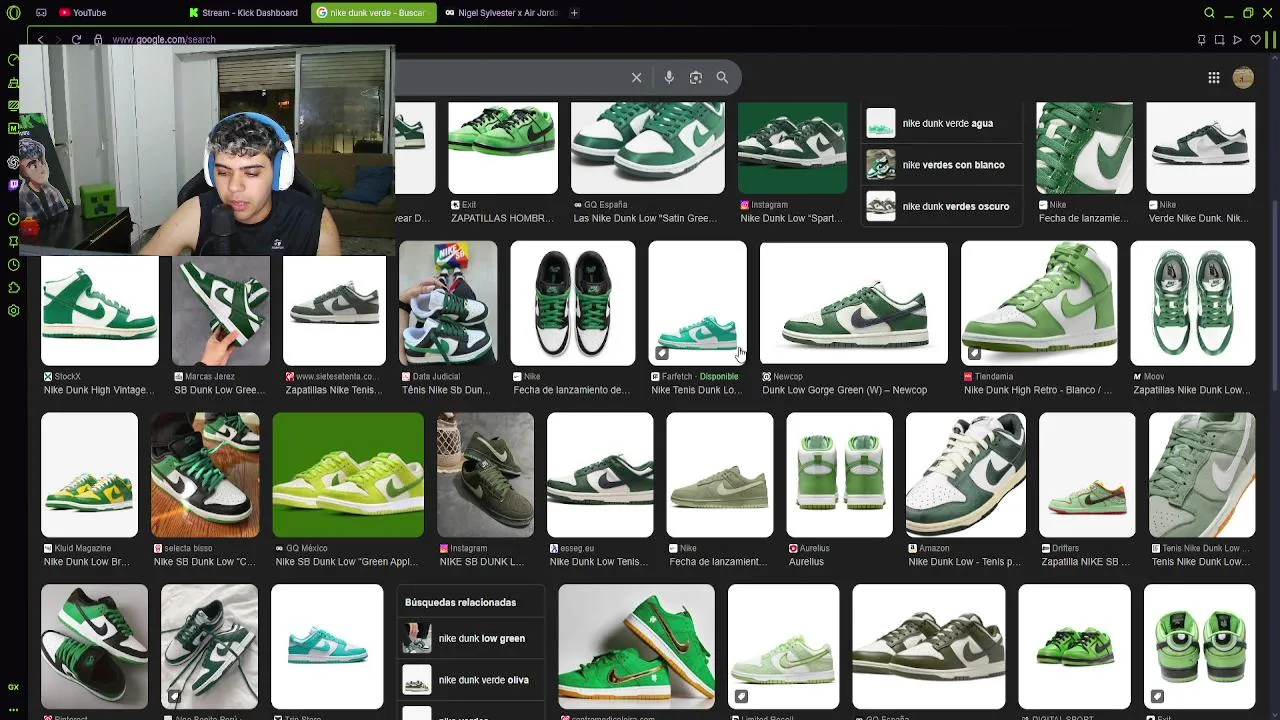Search by image with Google Lens icon
Image resolution: width=1280 pixels, height=720 pixels.
pyautogui.click(x=696, y=77)
